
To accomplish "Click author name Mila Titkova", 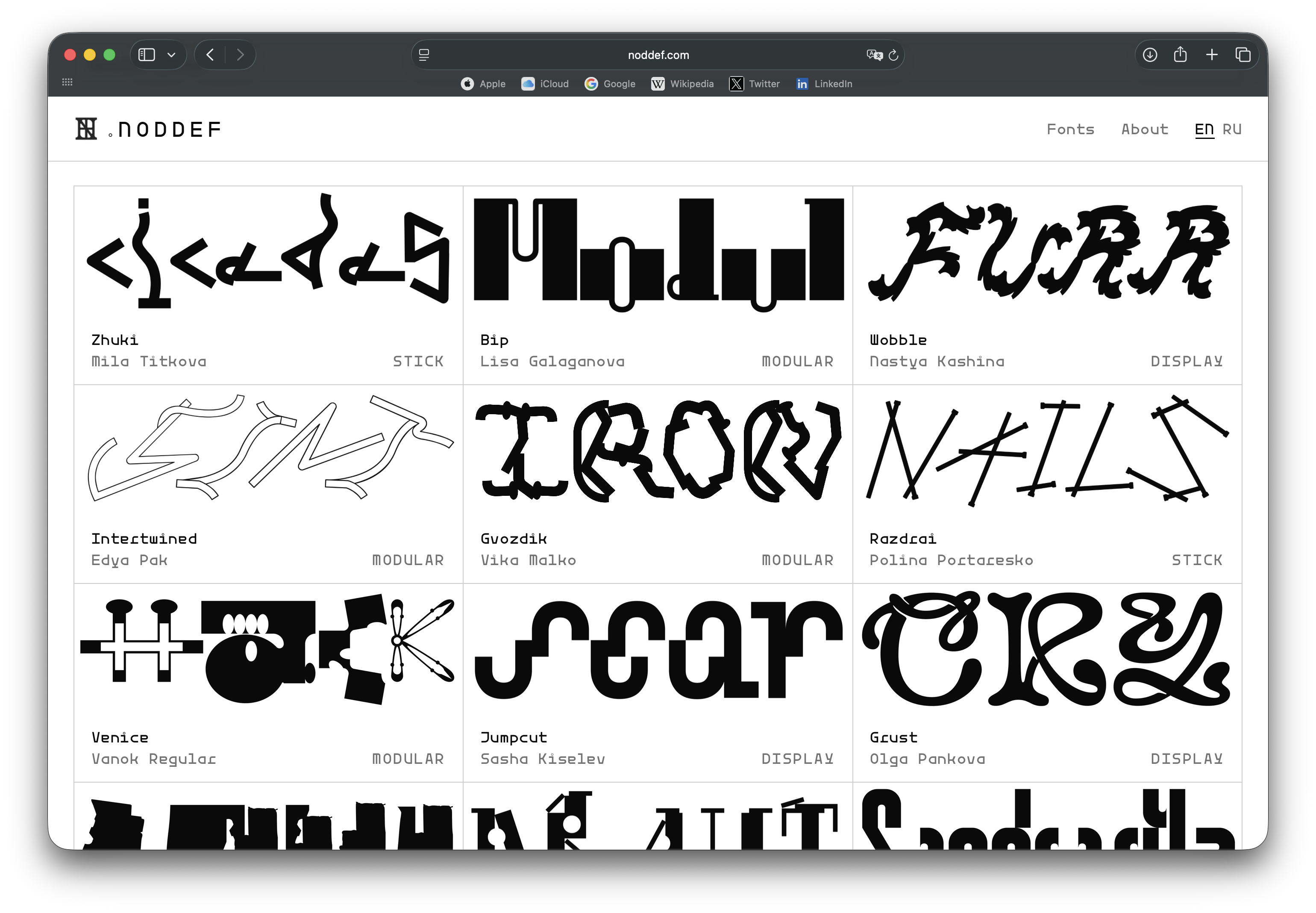I will click(149, 362).
